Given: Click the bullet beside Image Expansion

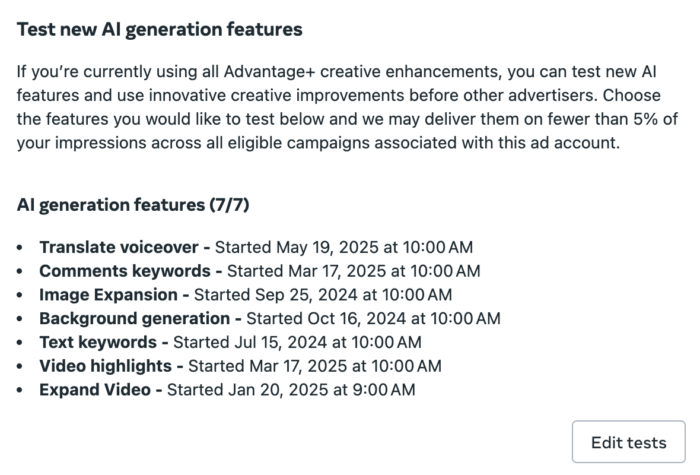Looking at the screenshot, I should [23, 296].
